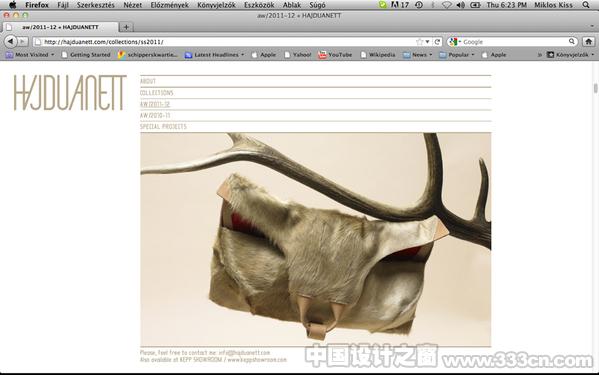Open the Eszközök menu
599x375 pixels.
click(259, 5)
